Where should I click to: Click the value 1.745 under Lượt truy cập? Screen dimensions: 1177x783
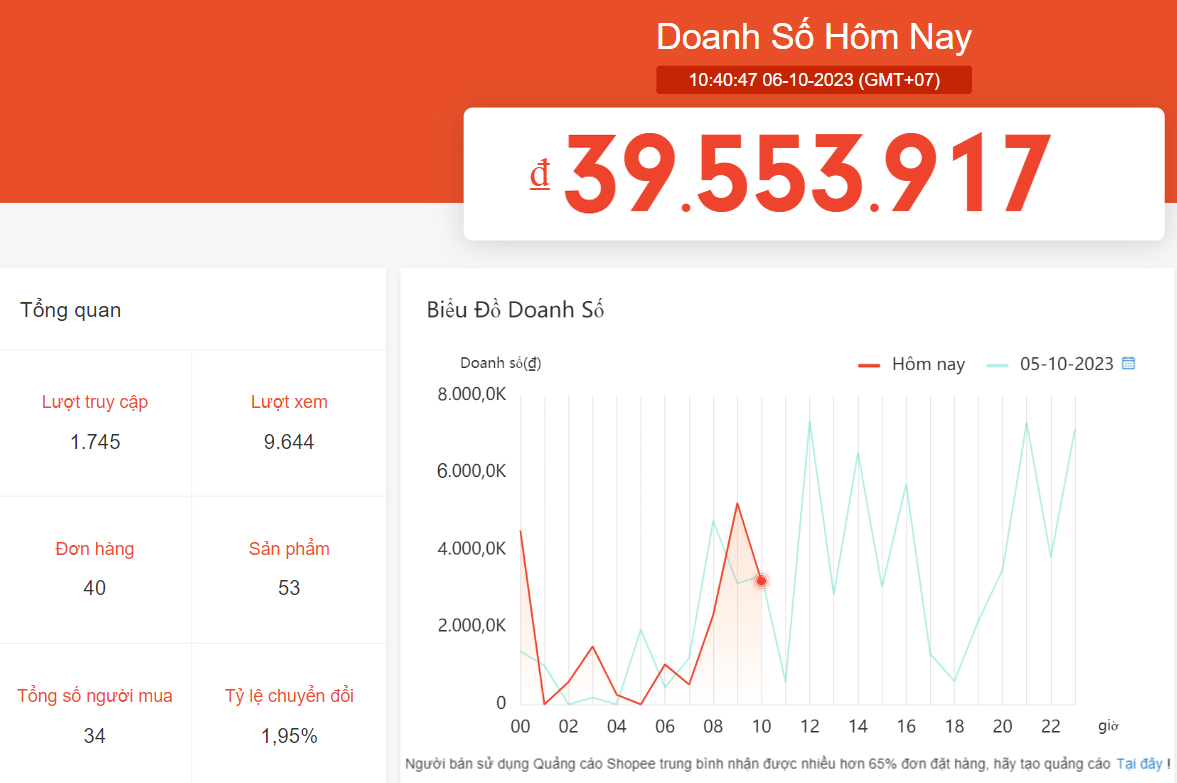click(x=95, y=441)
